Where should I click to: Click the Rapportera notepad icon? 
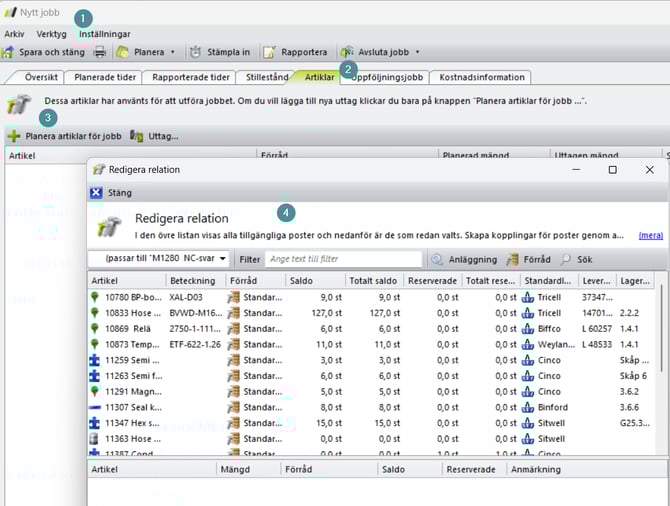coord(269,52)
